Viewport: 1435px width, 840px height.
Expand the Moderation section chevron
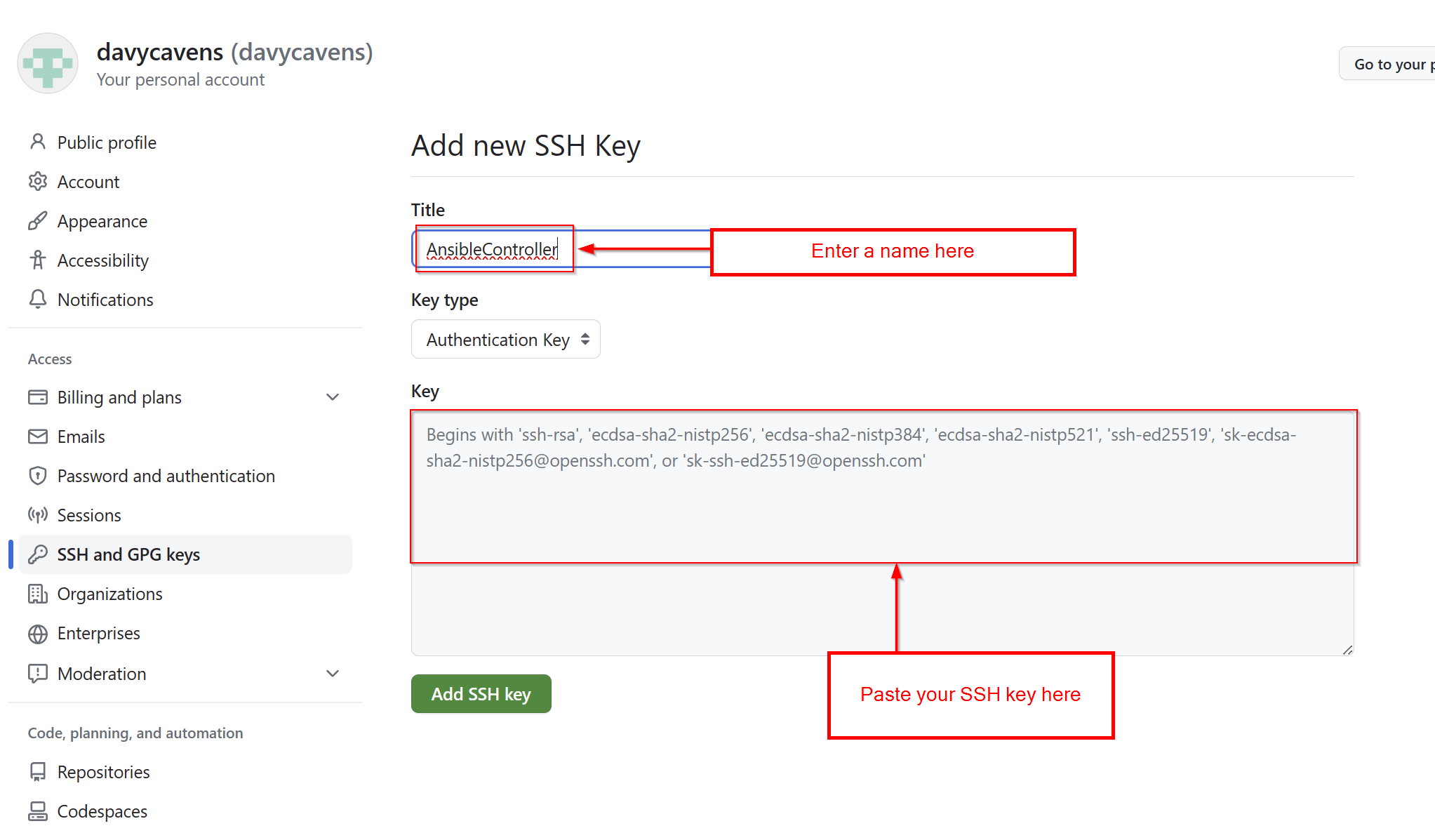click(333, 674)
